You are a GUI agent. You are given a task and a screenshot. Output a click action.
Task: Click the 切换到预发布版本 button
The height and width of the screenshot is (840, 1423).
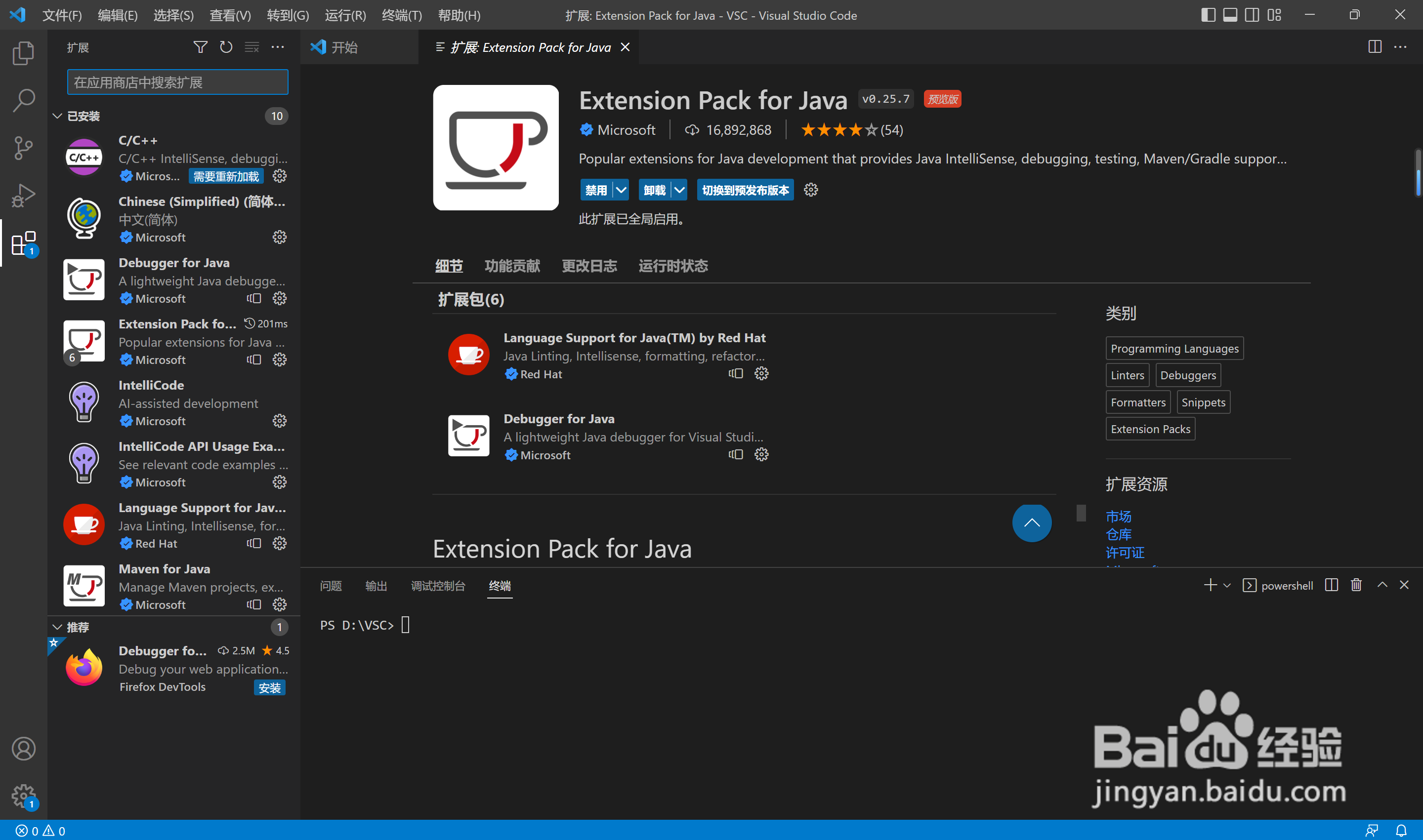[745, 190]
